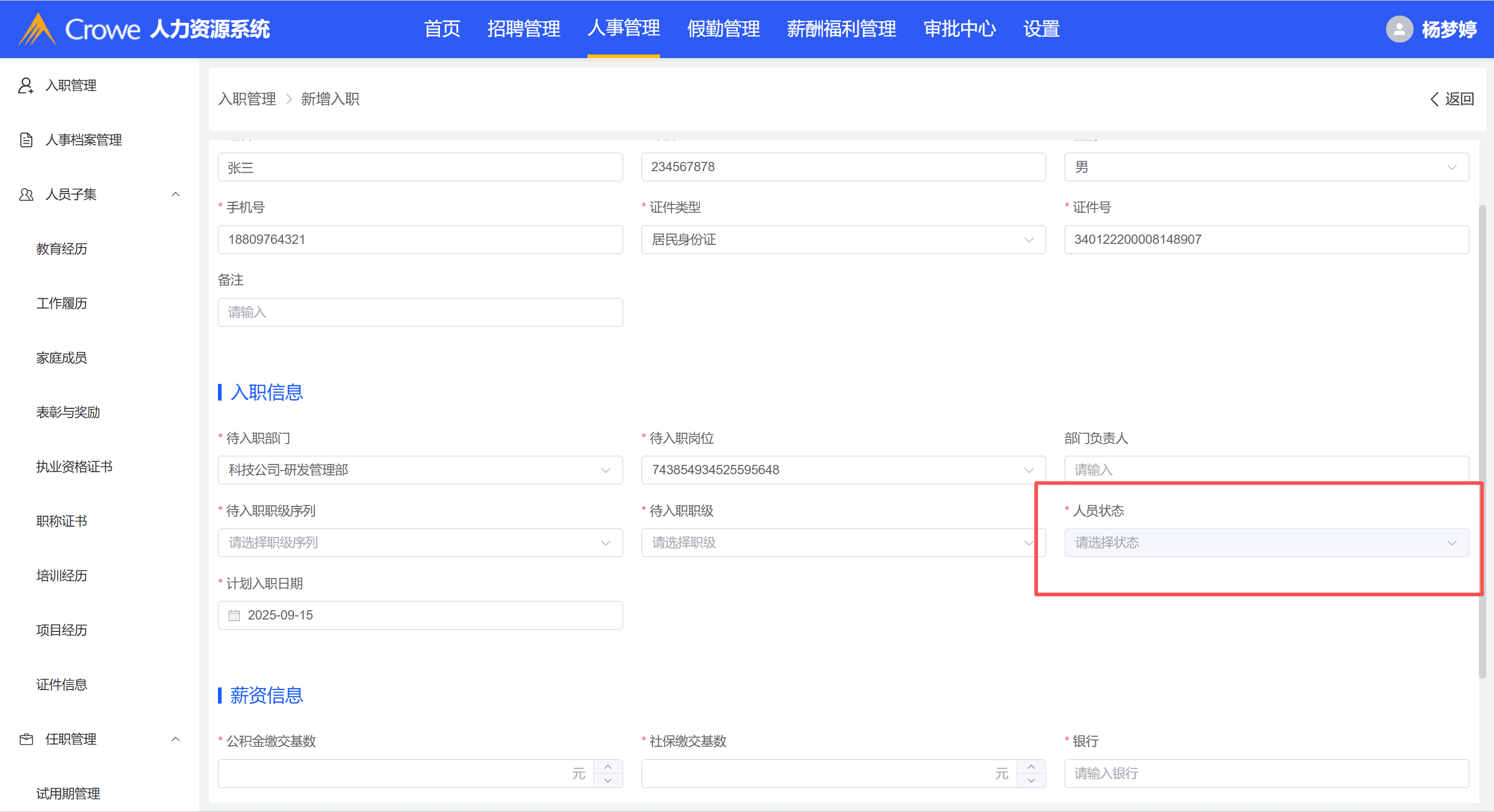Expand the 证件类型 dropdown
Screen dimensions: 1494x812
pos(843,240)
